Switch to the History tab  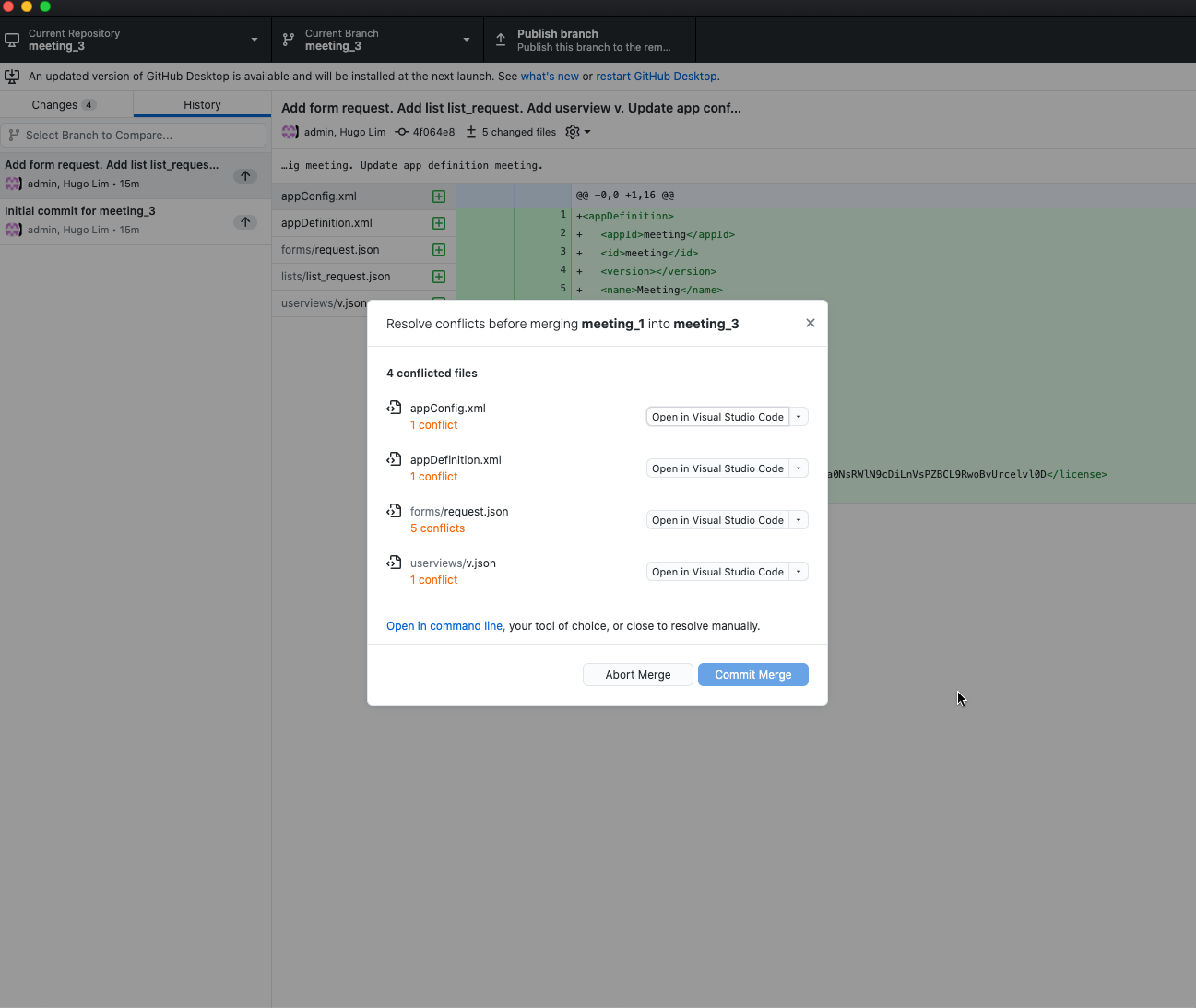(x=202, y=105)
